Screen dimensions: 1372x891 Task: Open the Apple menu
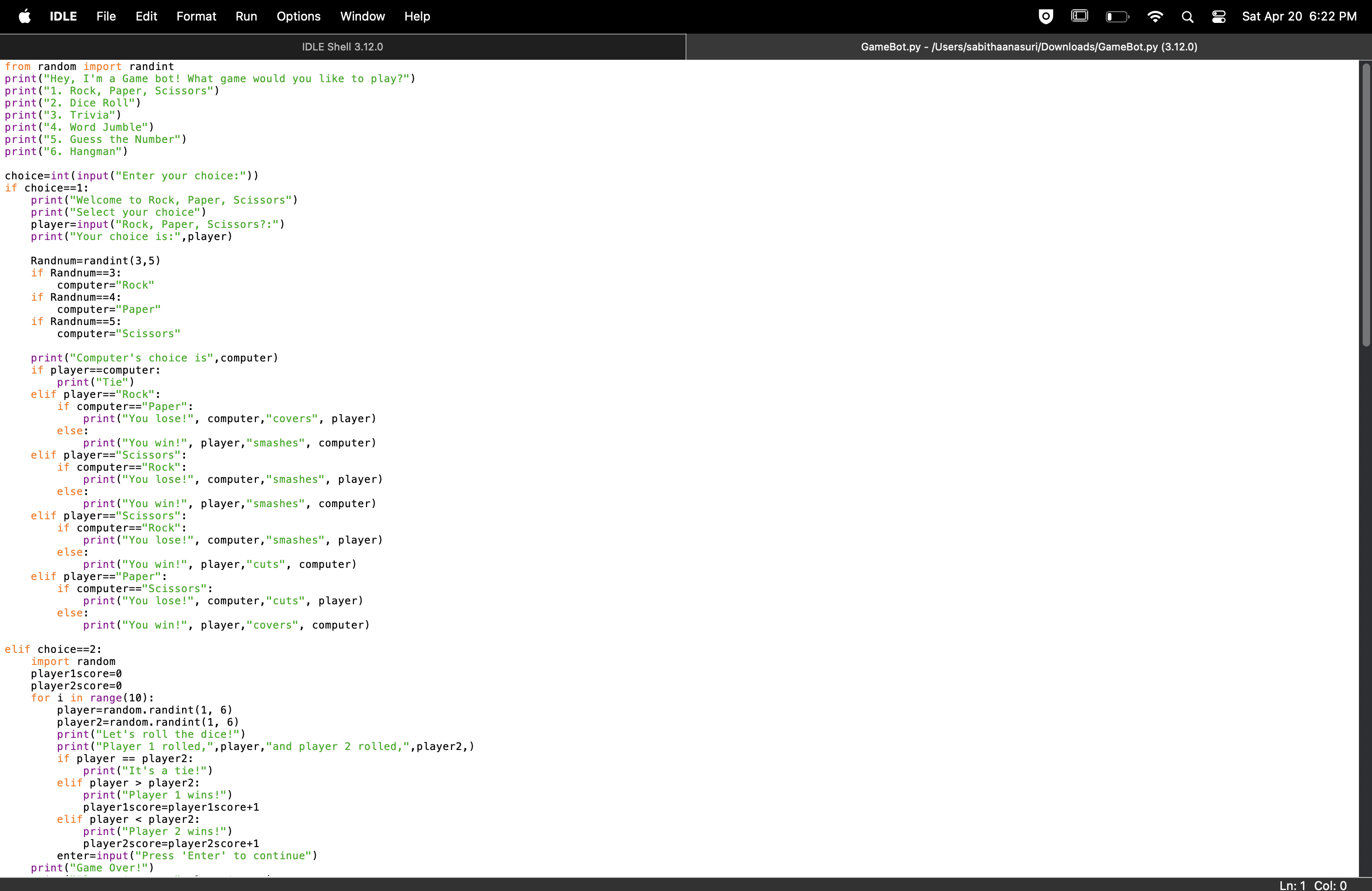(24, 16)
